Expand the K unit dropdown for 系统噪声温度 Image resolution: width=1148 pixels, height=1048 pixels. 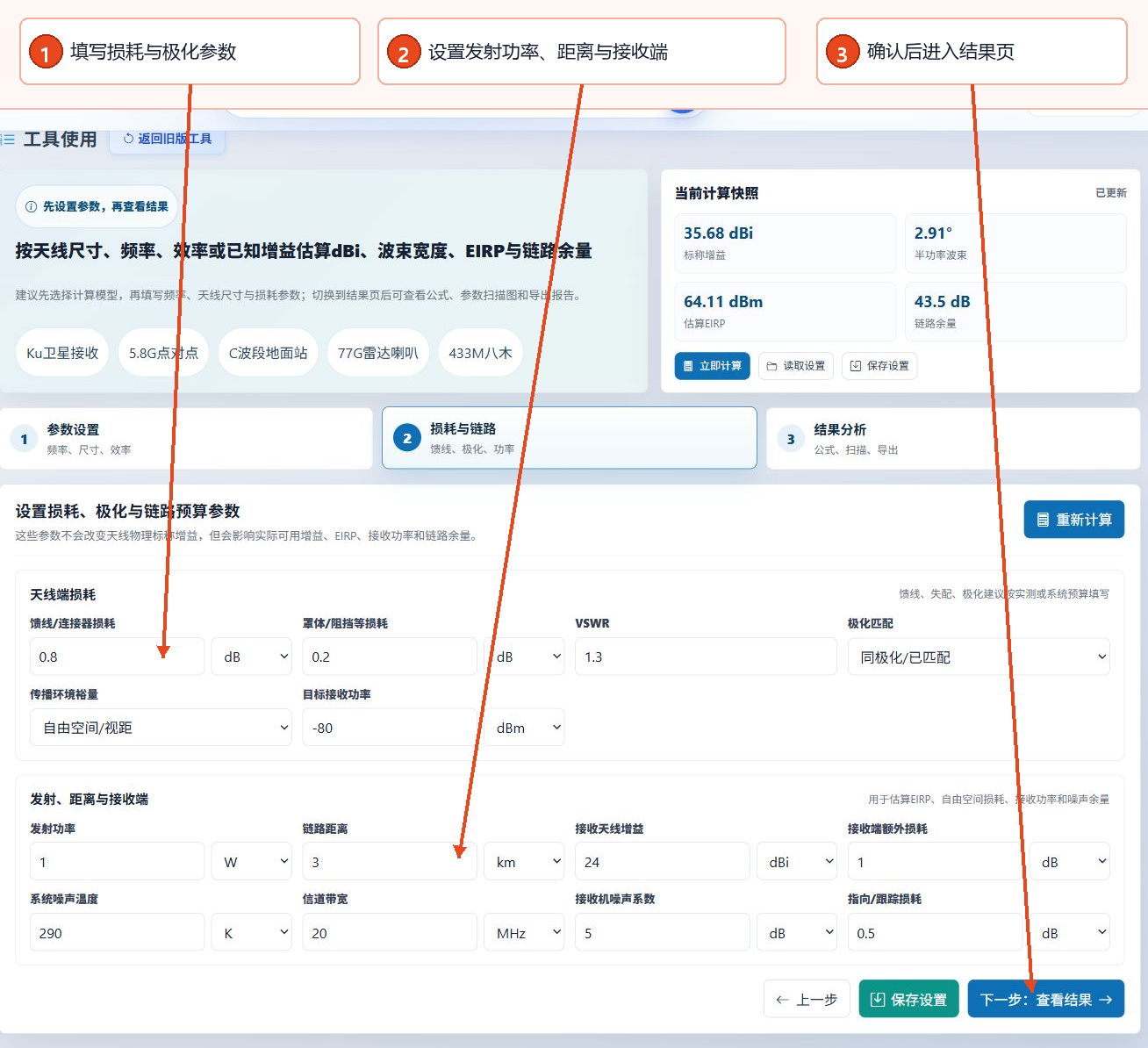coord(252,933)
